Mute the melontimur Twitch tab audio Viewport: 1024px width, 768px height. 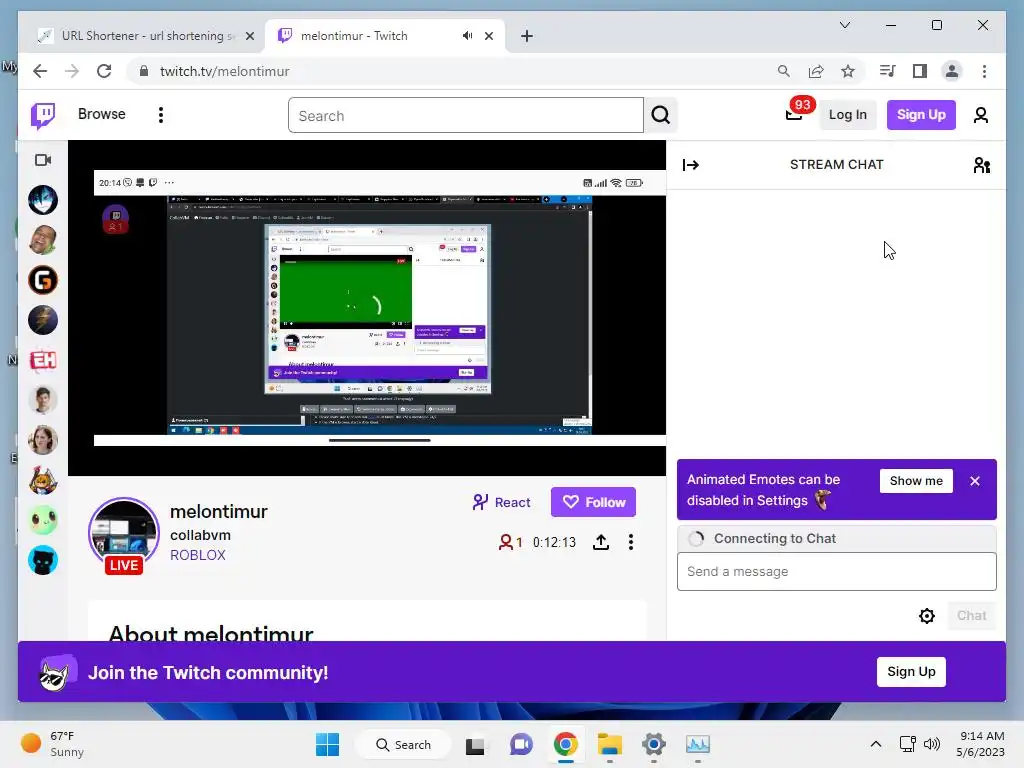tap(467, 36)
